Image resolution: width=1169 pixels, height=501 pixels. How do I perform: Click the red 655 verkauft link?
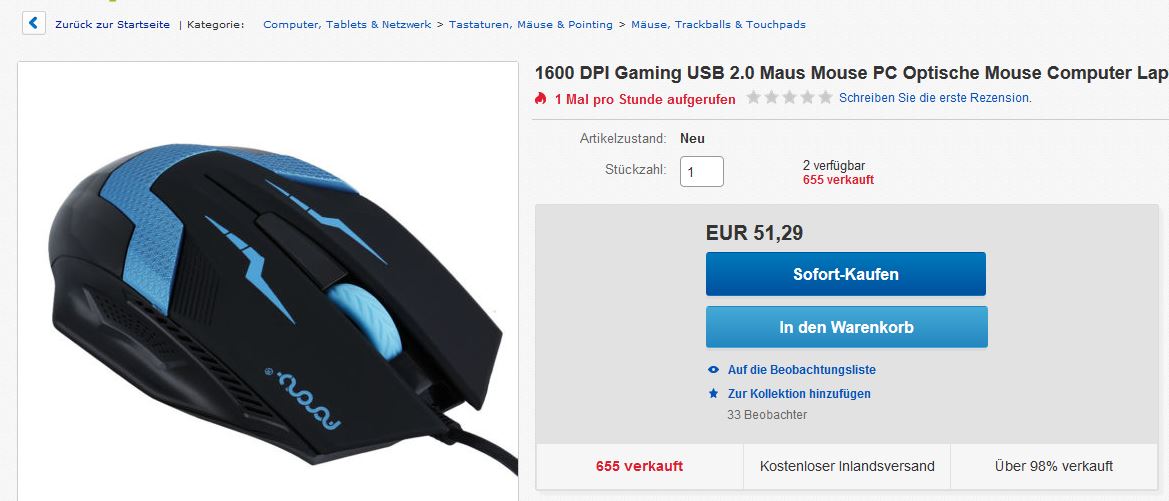tap(838, 180)
